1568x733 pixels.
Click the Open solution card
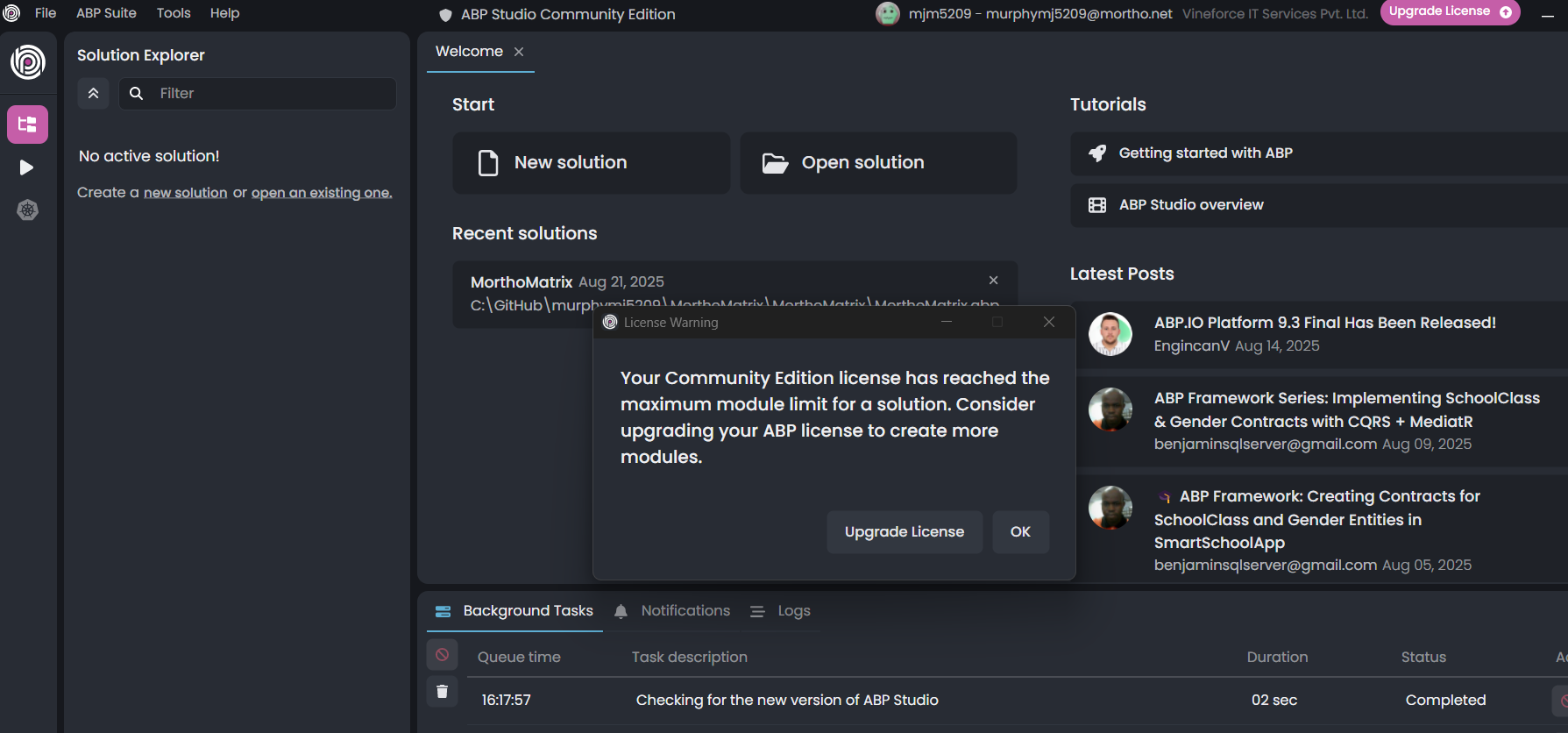click(x=878, y=163)
